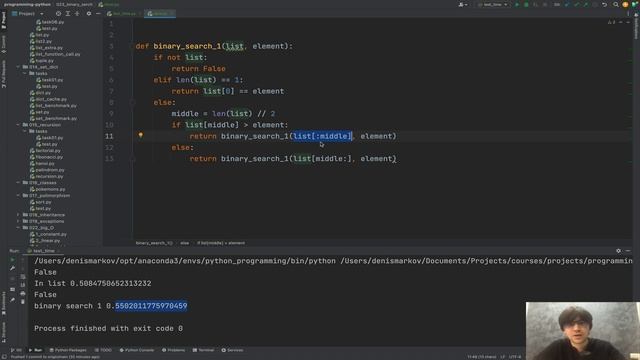The width and height of the screenshot is (640, 360).
Task: Open the TODO tool window tab
Action: tap(103, 350)
